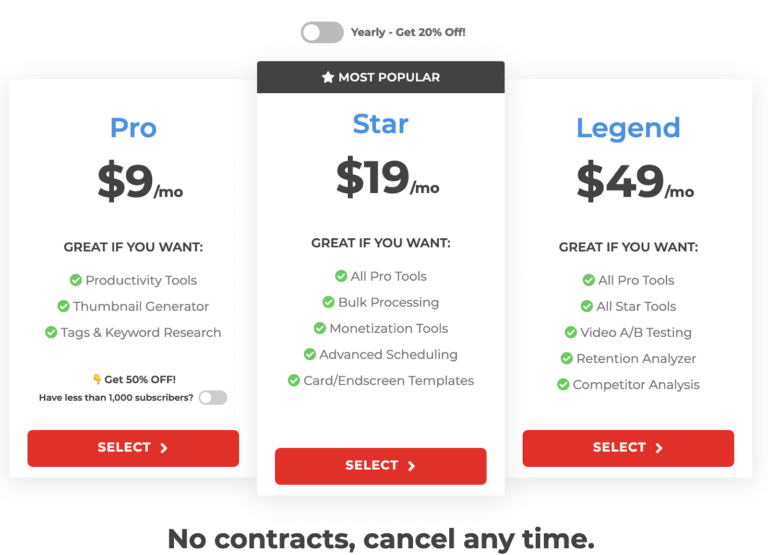Click checkmark icon next to Retention Analyzer
The height and width of the screenshot is (555, 768).
pos(567,359)
